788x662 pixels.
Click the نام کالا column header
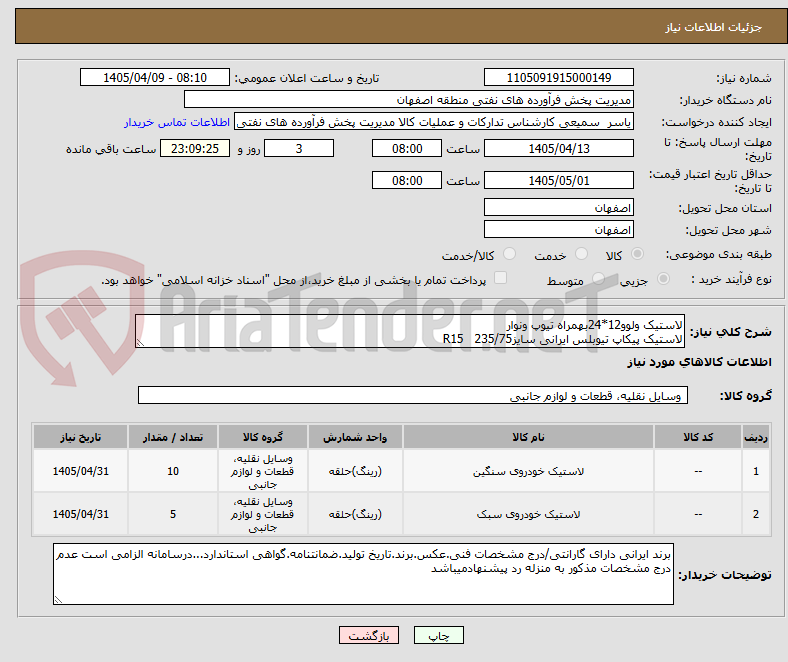click(x=528, y=437)
